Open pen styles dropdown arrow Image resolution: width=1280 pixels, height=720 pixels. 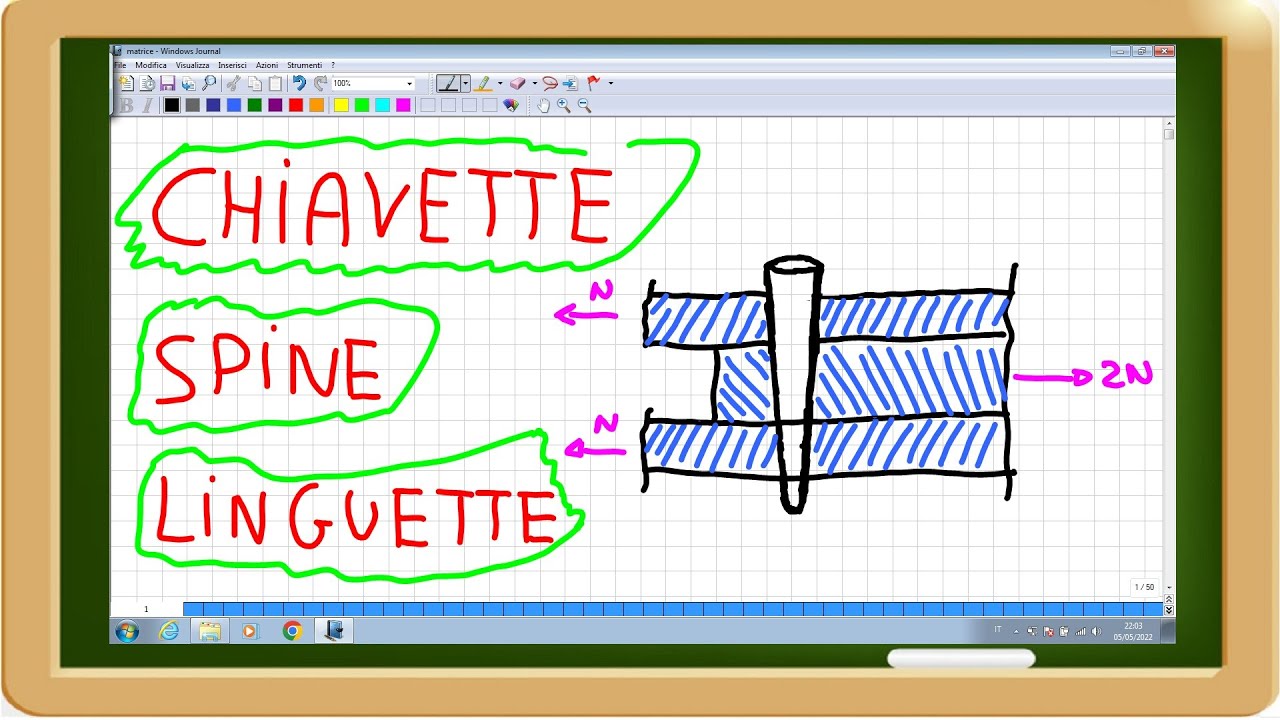(465, 83)
